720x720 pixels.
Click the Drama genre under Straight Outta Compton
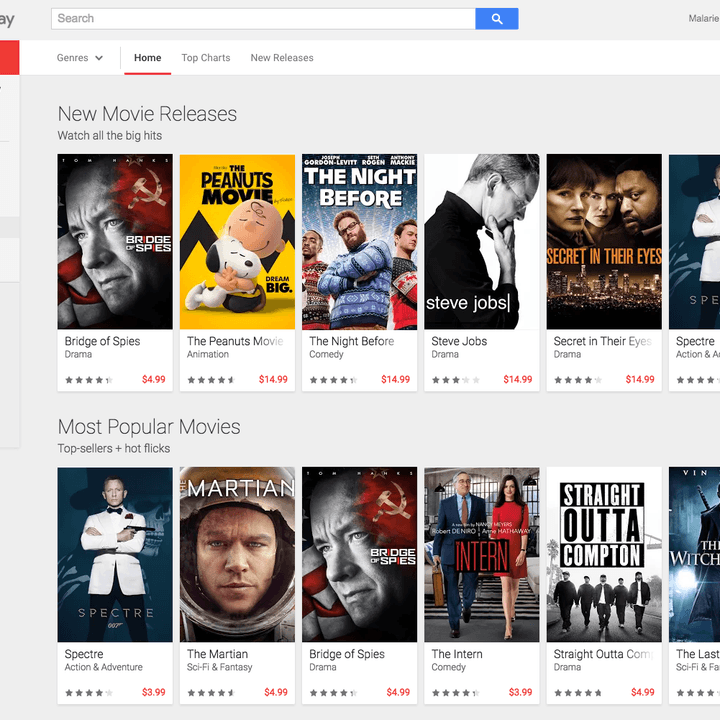coord(567,667)
